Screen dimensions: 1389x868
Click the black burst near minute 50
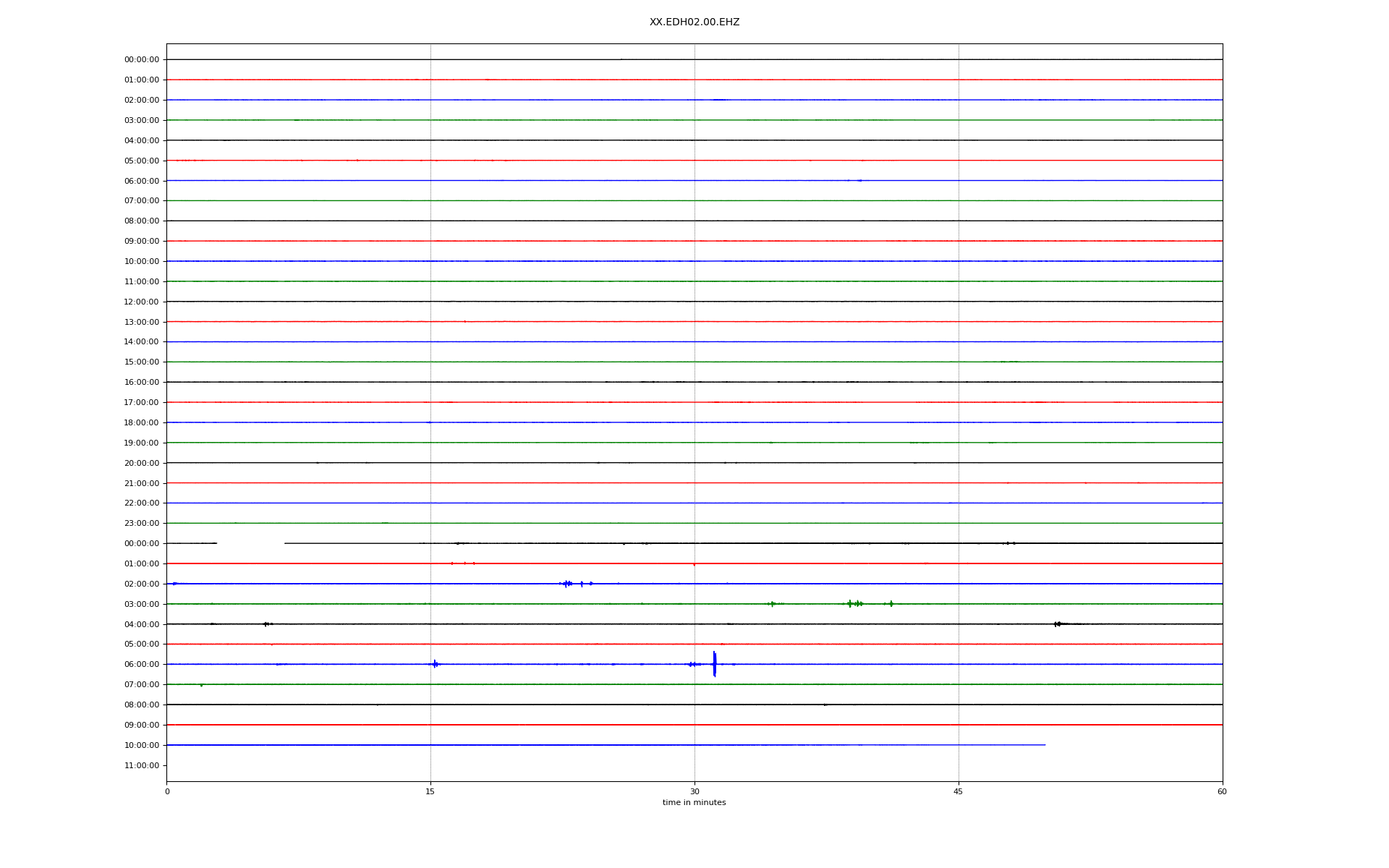pos(1058,624)
